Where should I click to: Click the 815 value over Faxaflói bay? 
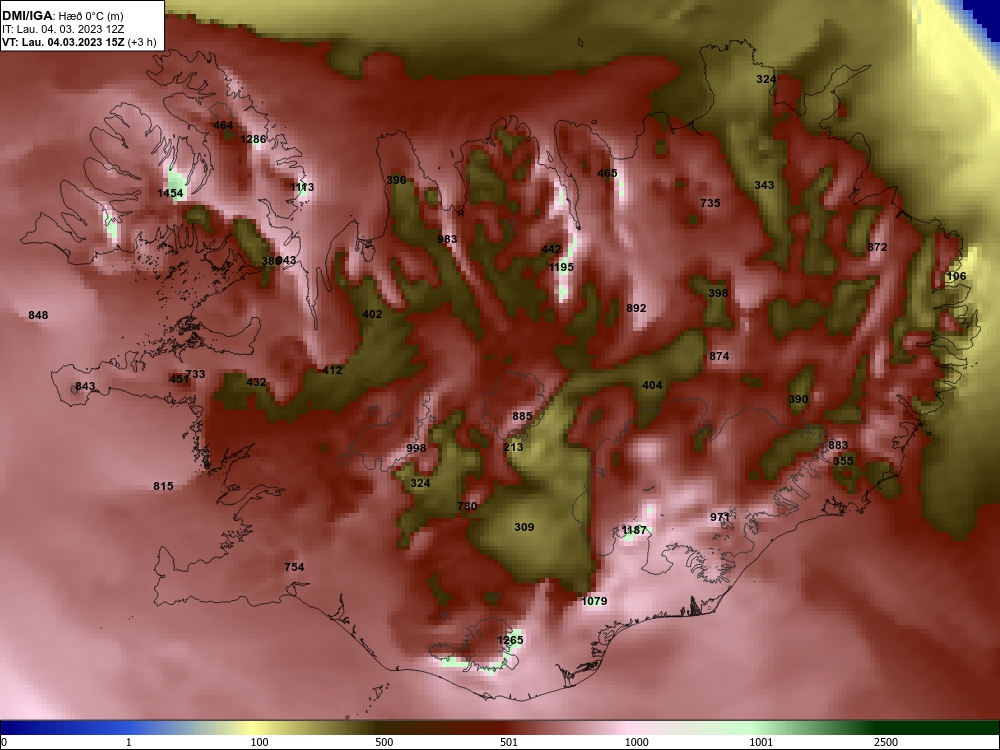163,486
